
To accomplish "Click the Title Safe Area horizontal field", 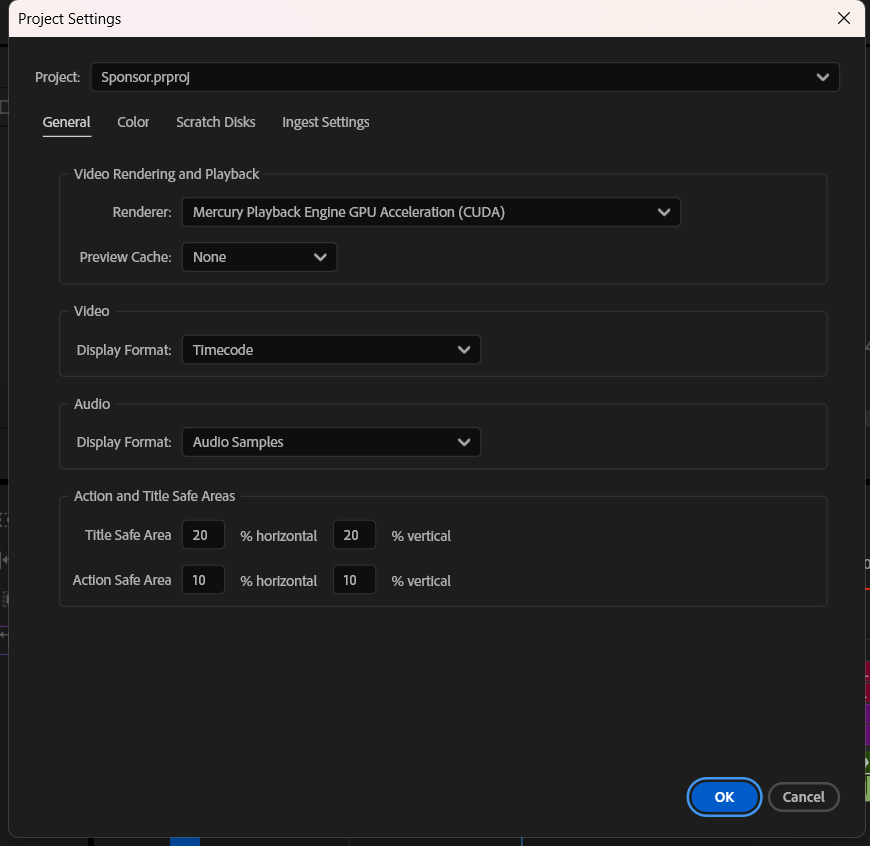I will point(203,535).
